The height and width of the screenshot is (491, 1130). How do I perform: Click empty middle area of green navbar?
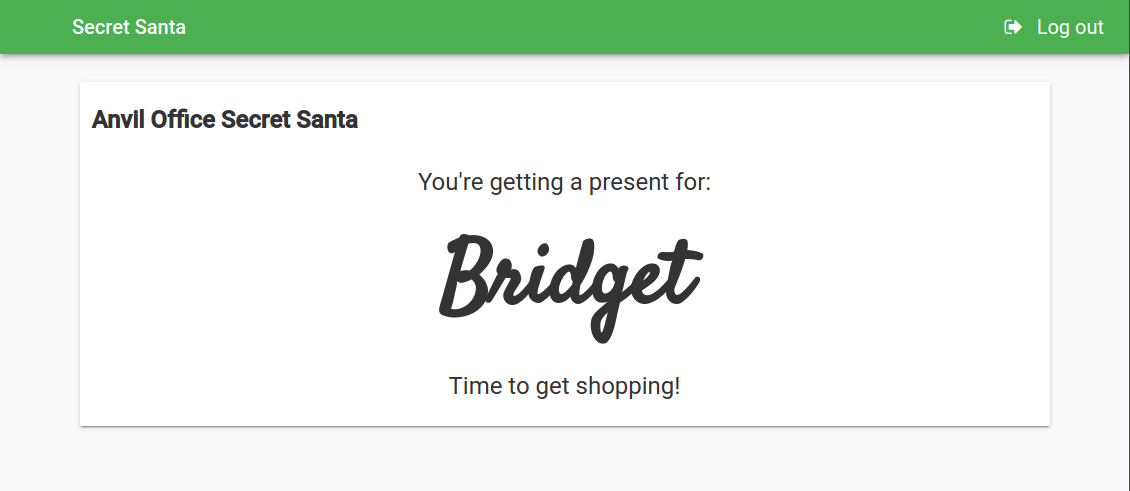point(590,27)
